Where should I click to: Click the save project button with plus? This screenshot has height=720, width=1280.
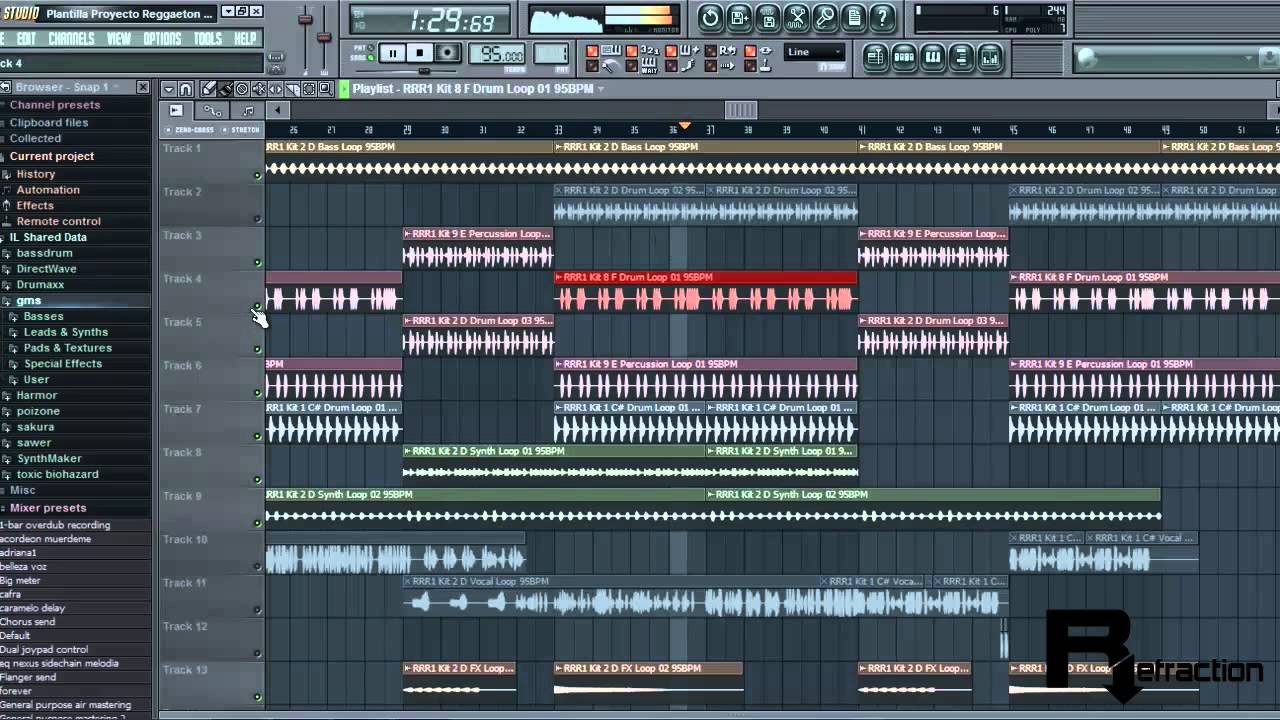739,17
